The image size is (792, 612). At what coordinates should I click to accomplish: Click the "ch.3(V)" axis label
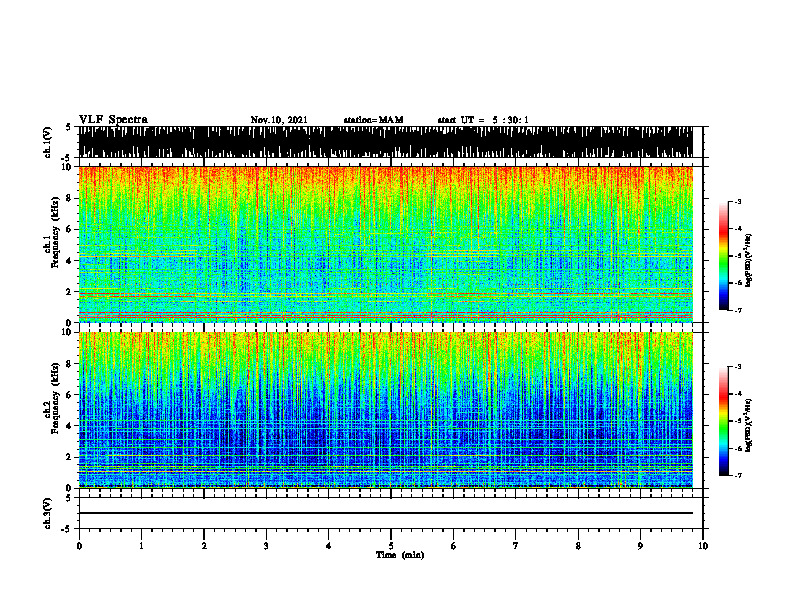click(47, 513)
